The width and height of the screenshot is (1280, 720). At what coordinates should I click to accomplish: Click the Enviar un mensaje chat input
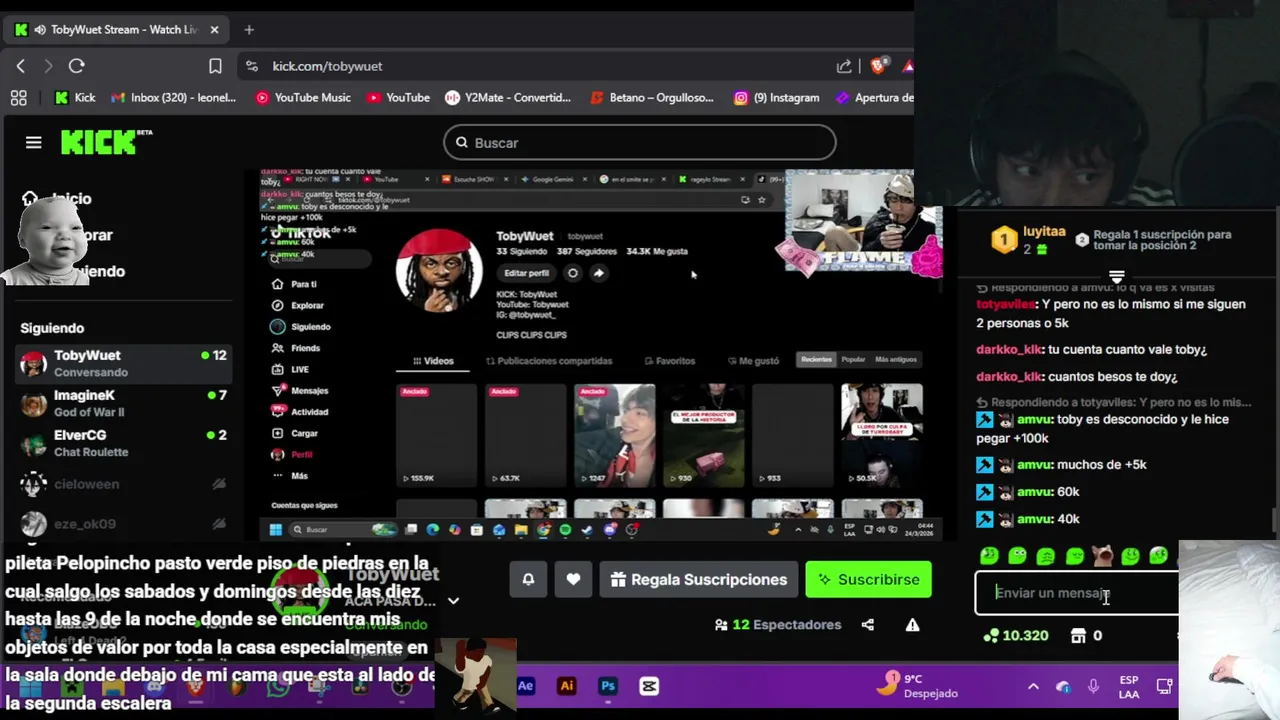pos(1076,593)
